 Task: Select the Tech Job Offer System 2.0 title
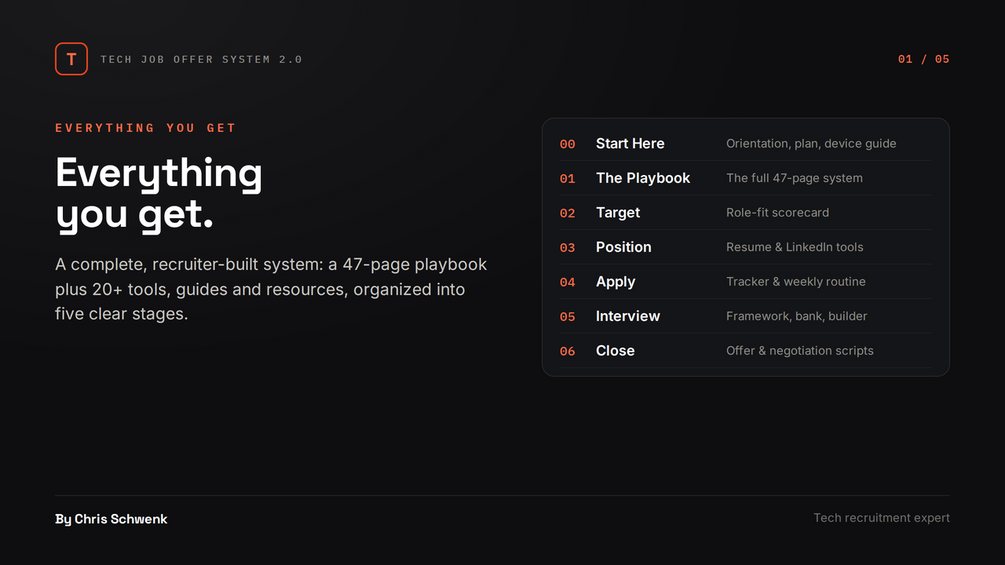point(201,60)
